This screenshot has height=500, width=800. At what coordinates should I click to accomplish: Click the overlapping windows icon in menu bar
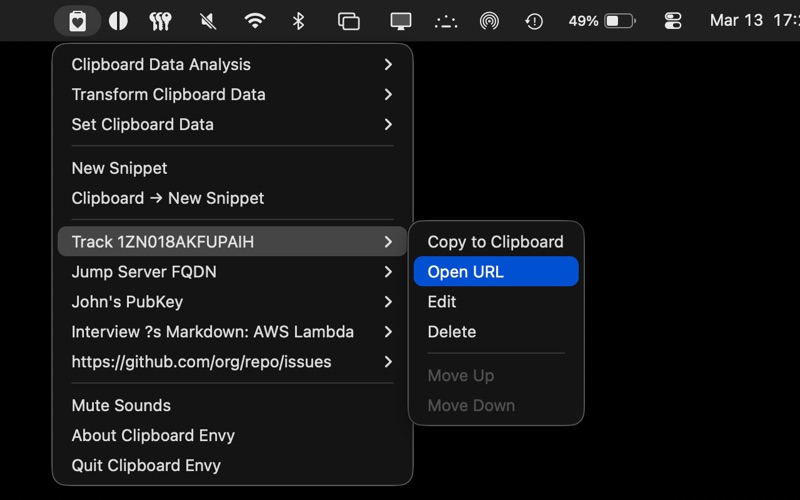click(349, 21)
